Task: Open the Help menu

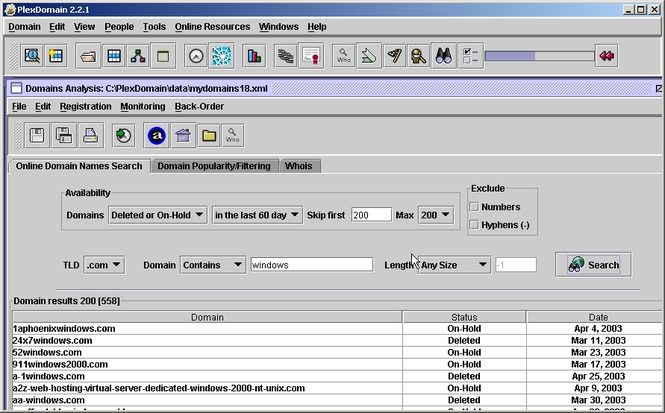Action: [x=317, y=27]
